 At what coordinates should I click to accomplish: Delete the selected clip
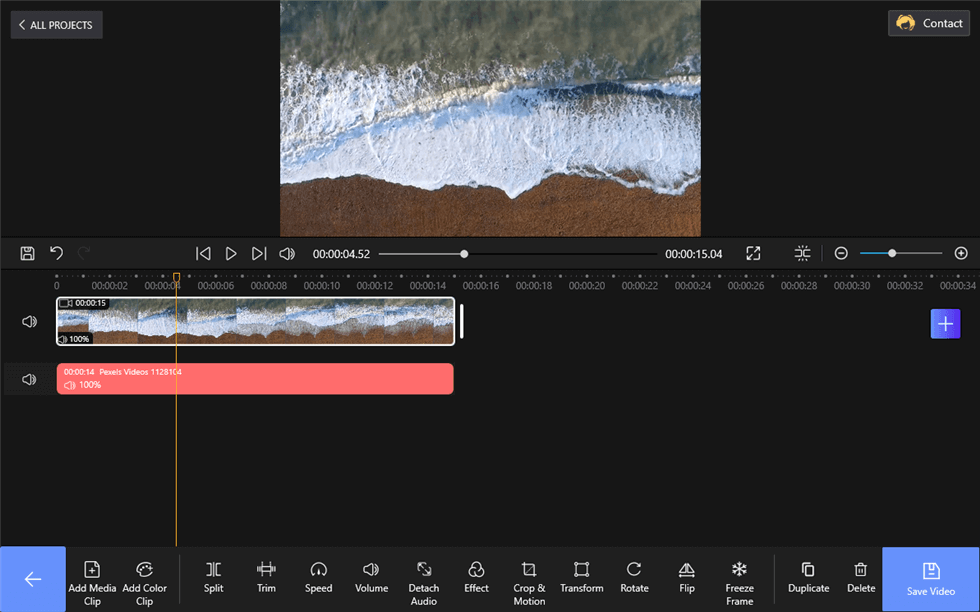coord(861,577)
